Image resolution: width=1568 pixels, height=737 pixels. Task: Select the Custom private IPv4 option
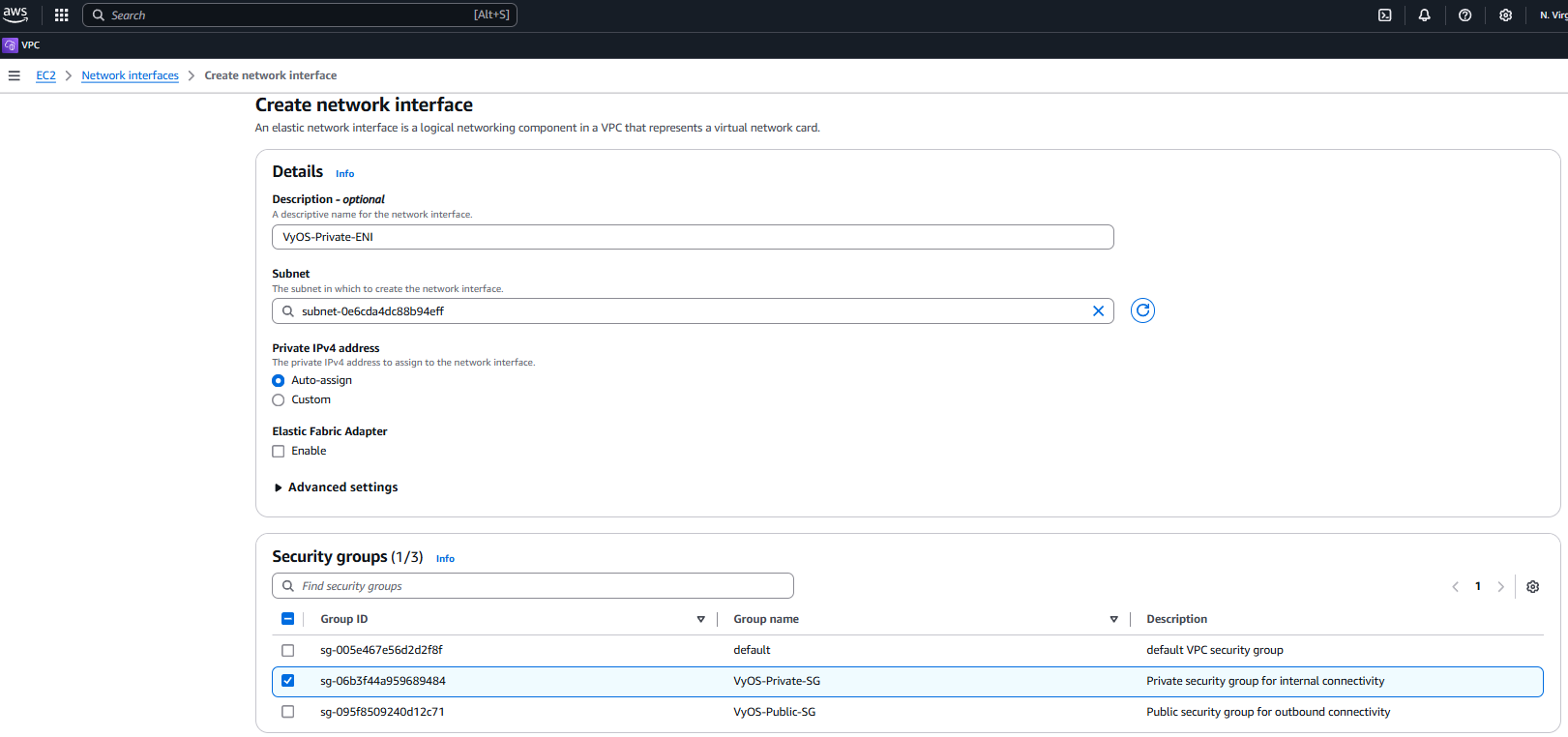(279, 400)
